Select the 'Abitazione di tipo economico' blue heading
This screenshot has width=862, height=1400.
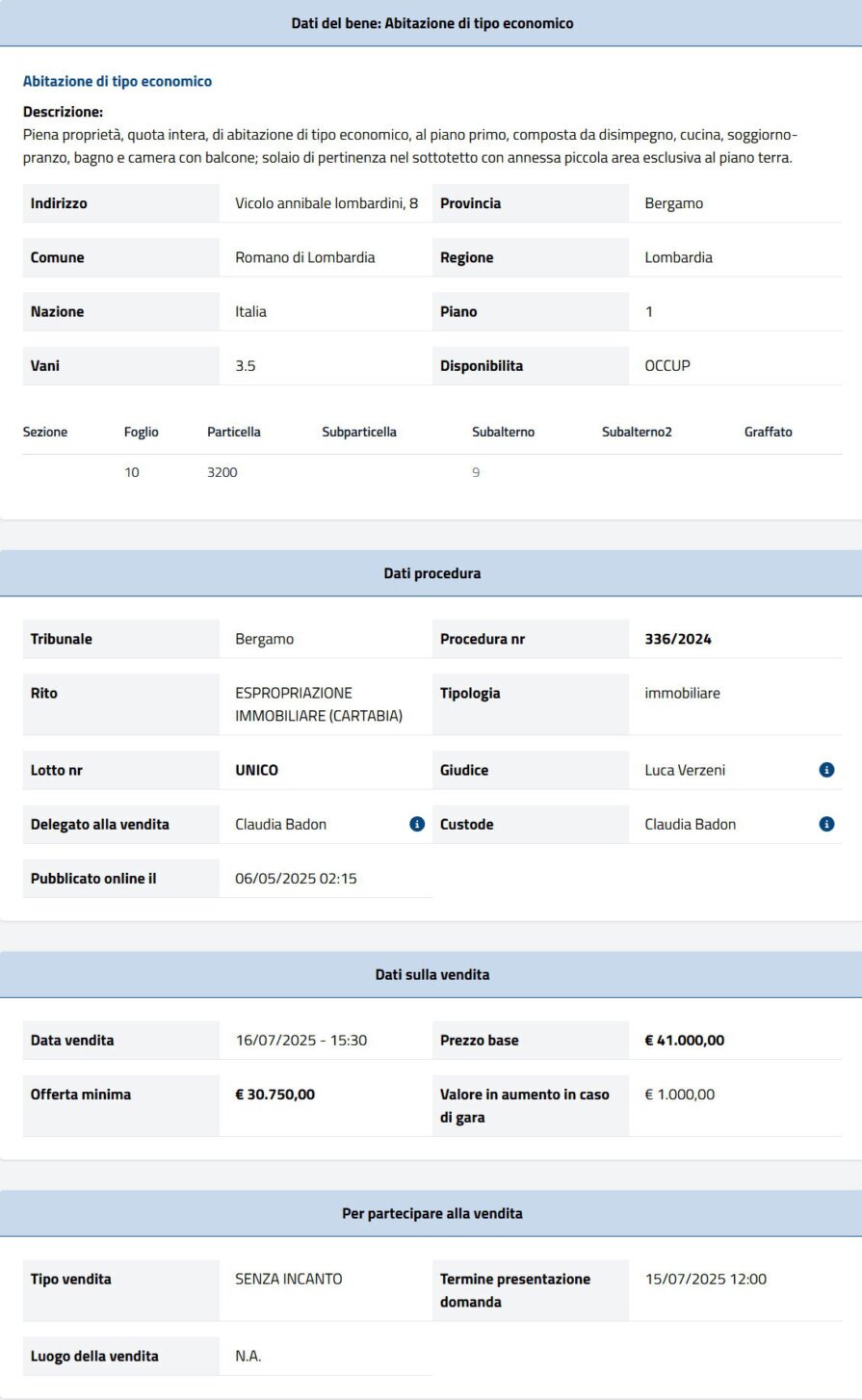click(x=118, y=81)
